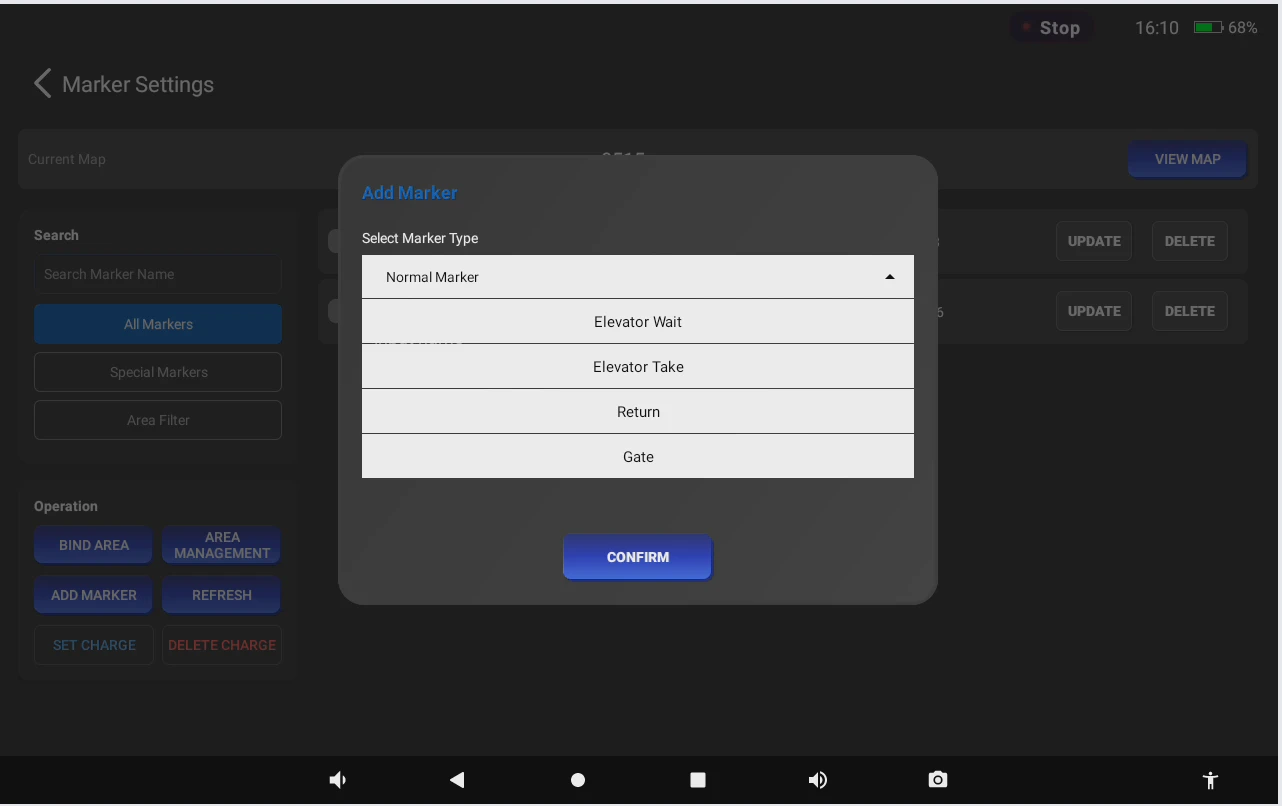Open accessibility icon in navigation bar
The height and width of the screenshot is (806, 1282).
(1210, 780)
